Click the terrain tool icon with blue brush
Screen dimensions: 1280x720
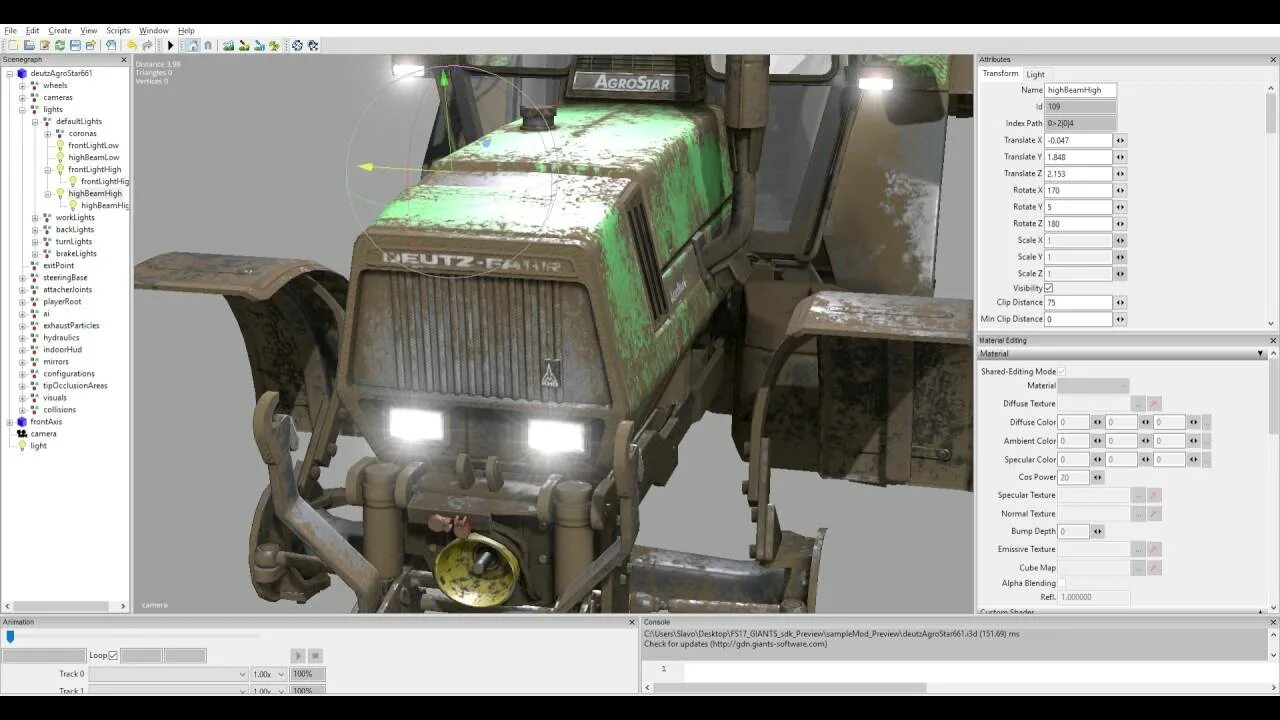[259, 45]
